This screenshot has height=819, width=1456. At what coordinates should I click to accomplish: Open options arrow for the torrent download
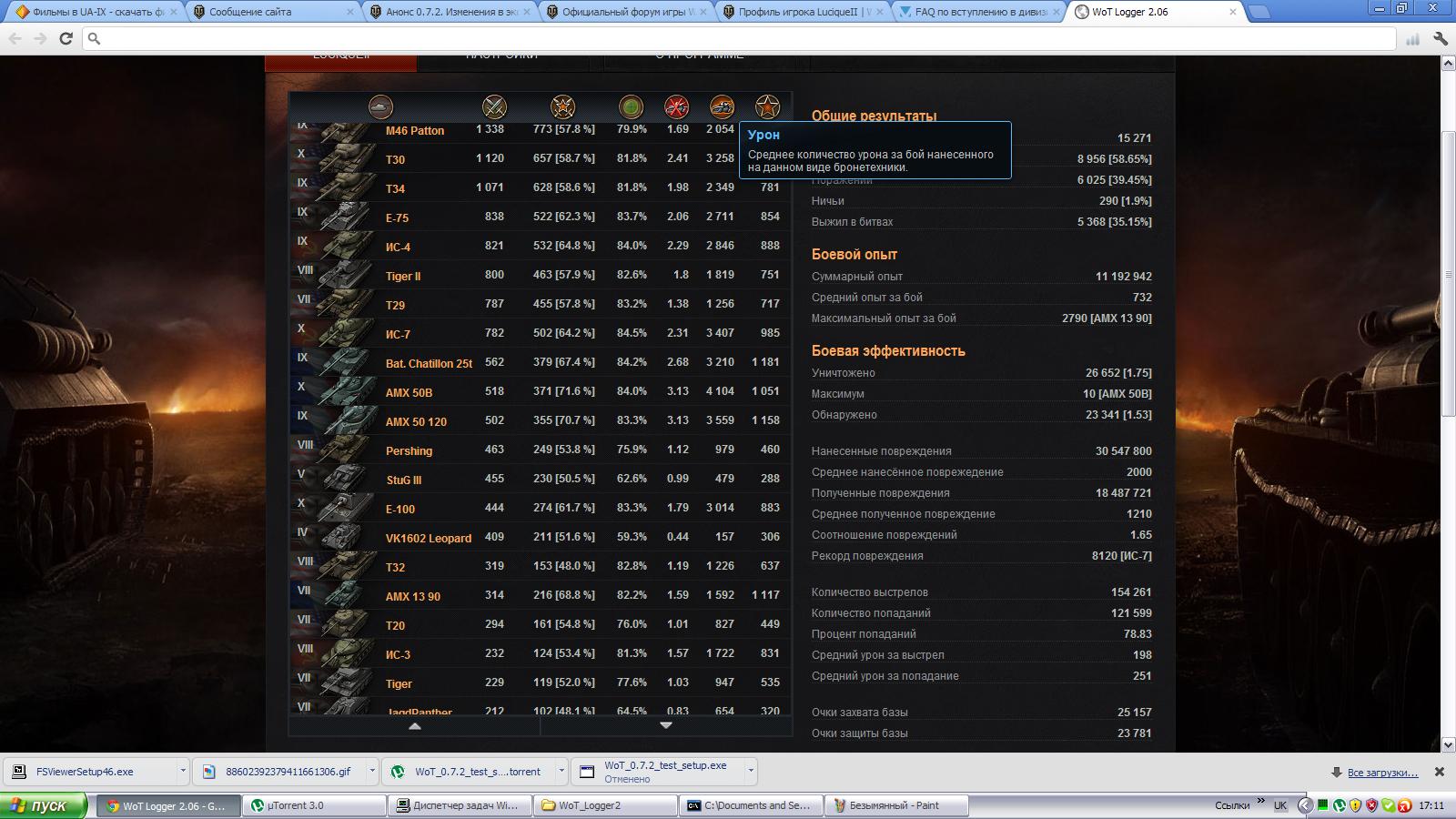561,771
